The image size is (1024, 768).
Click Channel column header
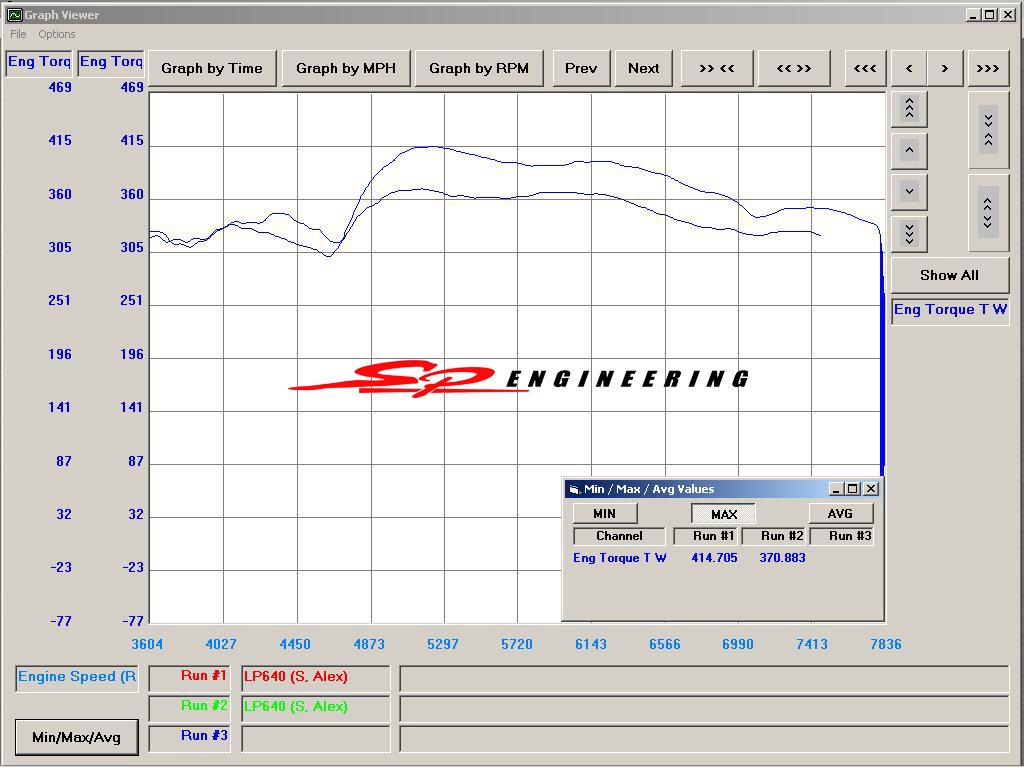[619, 536]
